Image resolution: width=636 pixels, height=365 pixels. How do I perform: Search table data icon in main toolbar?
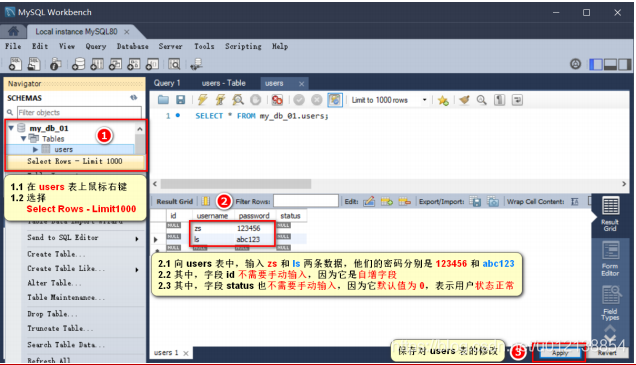(x=174, y=64)
